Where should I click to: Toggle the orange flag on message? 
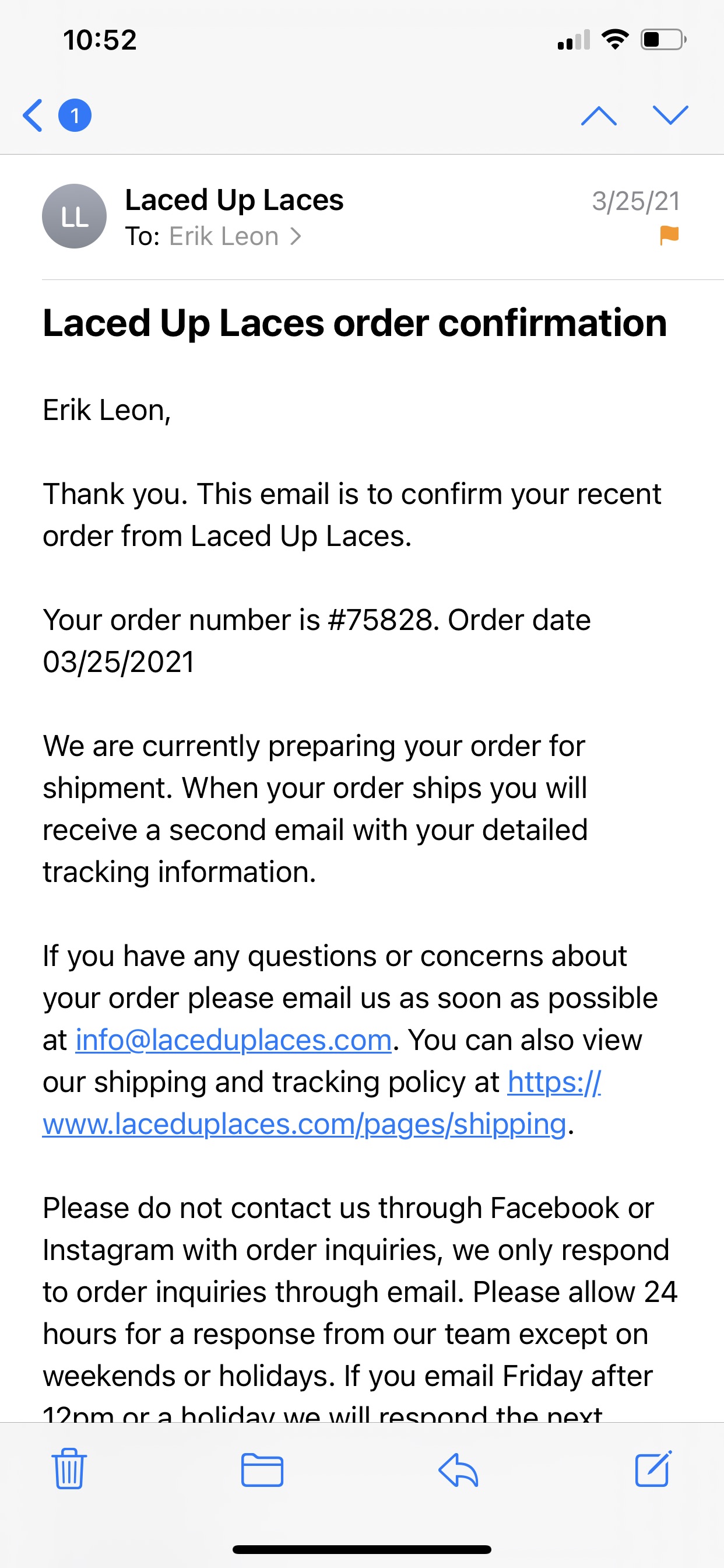pos(669,235)
